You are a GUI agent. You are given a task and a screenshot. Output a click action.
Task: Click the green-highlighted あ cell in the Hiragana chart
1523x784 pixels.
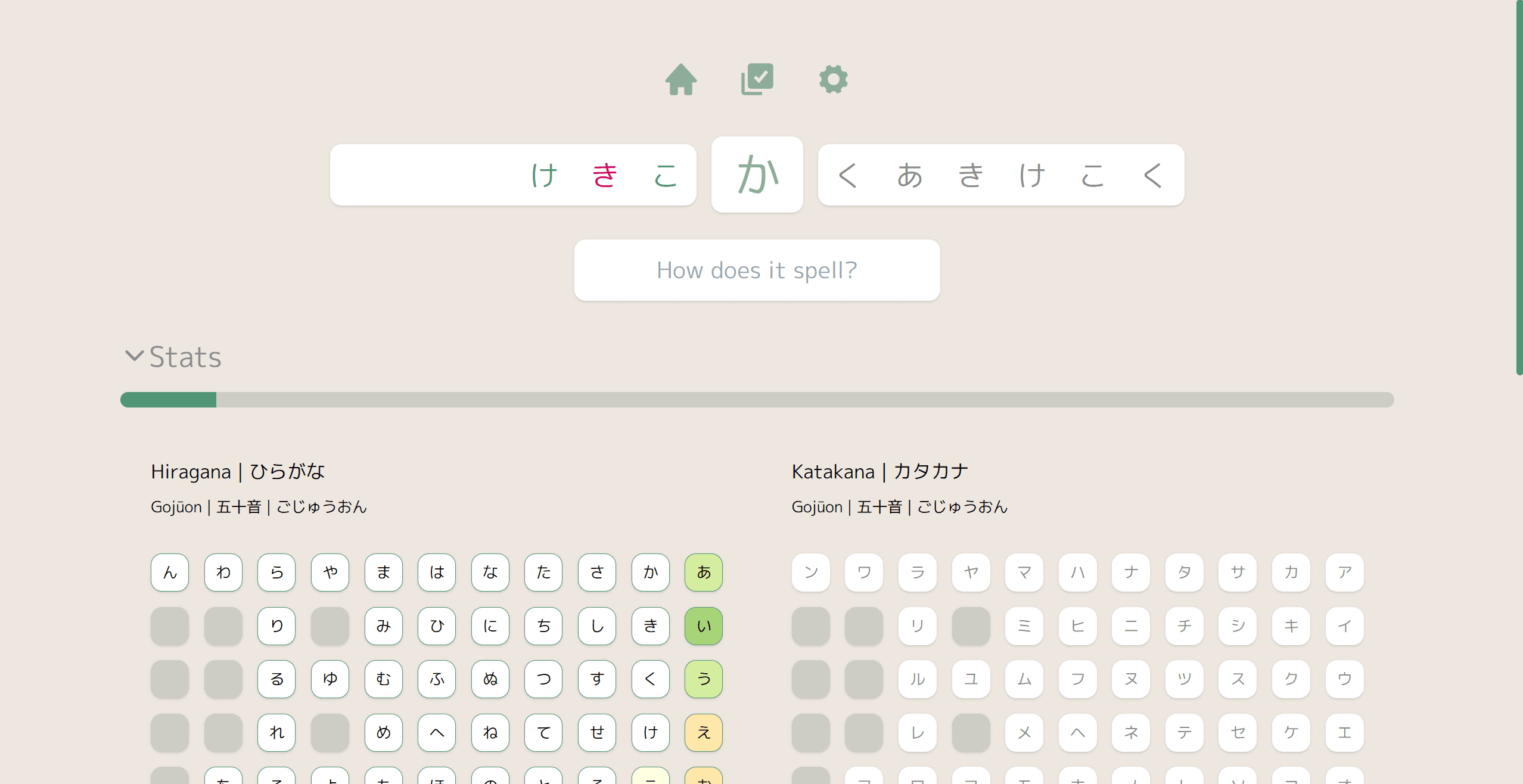pyautogui.click(x=704, y=573)
